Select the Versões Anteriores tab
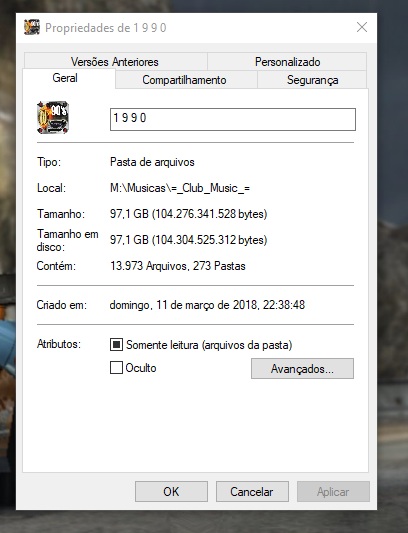The height and width of the screenshot is (533, 408). (x=115, y=62)
